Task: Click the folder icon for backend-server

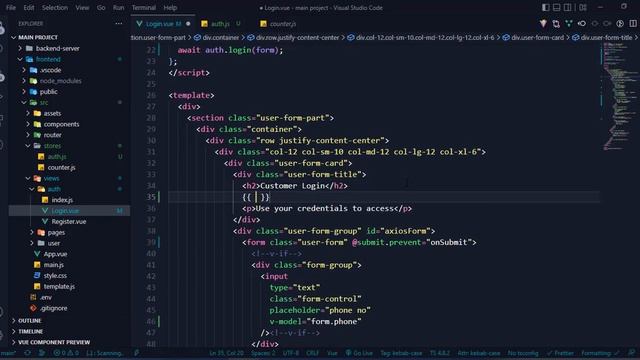Action: [x=29, y=48]
